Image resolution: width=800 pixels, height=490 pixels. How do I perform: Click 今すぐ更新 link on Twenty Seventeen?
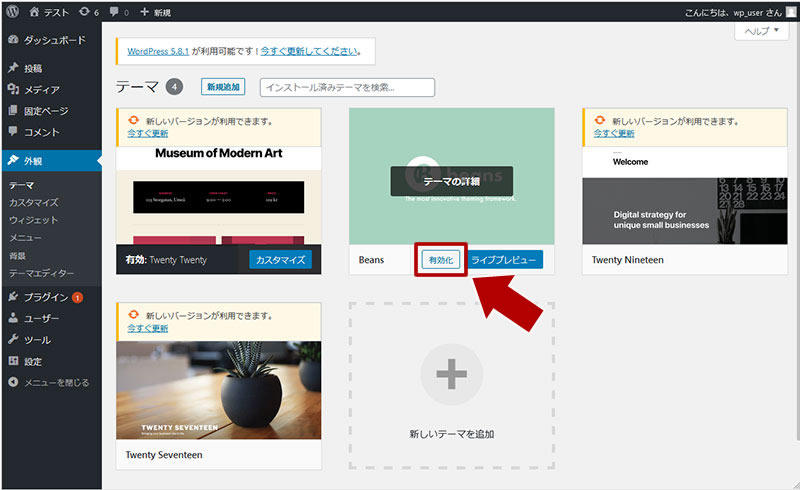point(147,328)
